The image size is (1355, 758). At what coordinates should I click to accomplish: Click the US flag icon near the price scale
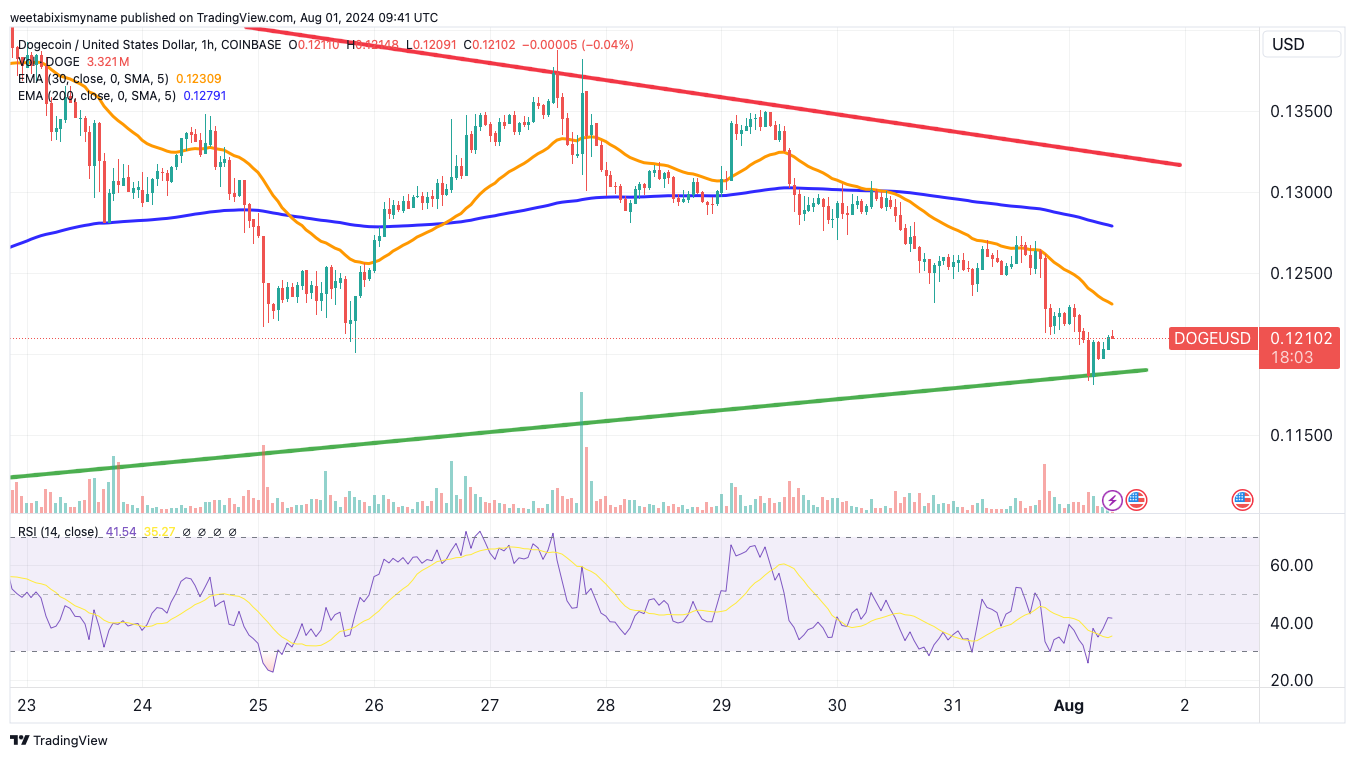point(1242,500)
